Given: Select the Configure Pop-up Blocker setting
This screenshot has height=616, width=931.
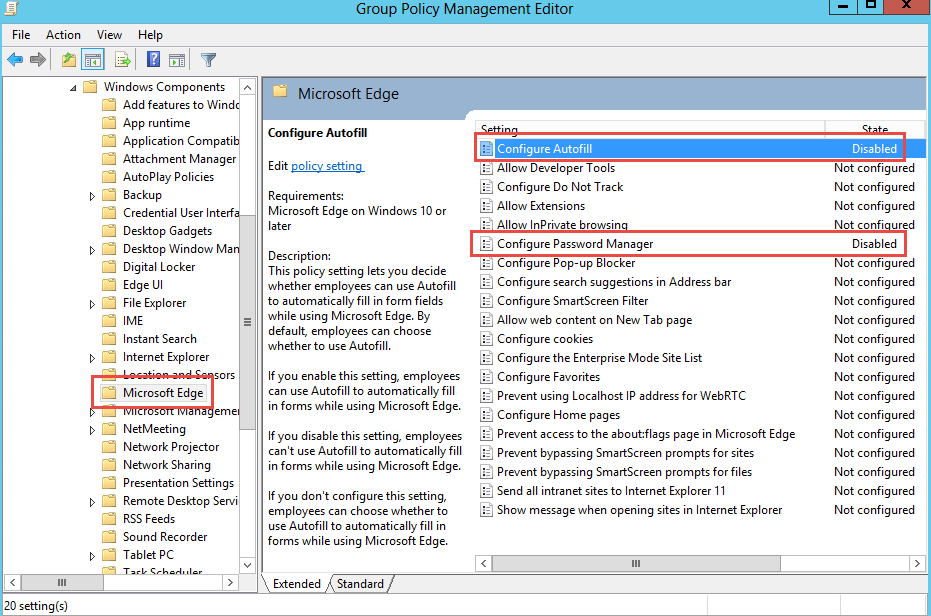Looking at the screenshot, I should coord(701,263).
